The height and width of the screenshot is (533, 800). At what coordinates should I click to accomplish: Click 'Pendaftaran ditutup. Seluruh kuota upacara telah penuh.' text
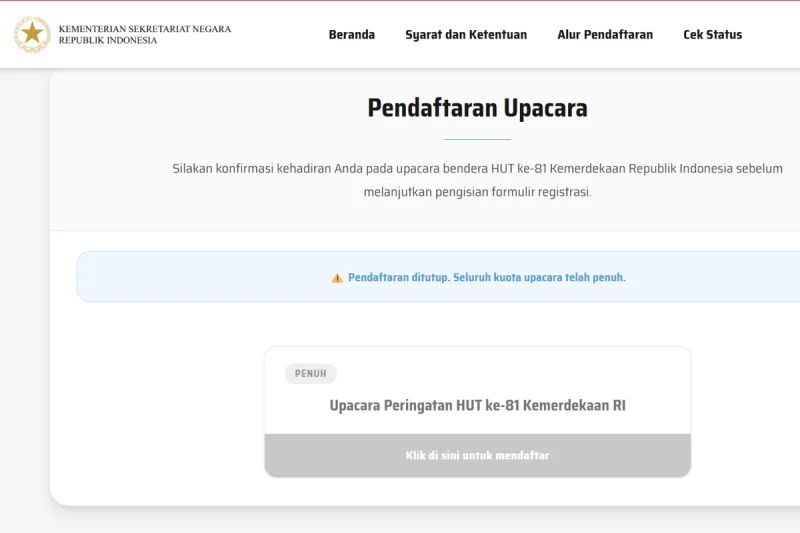(487, 277)
